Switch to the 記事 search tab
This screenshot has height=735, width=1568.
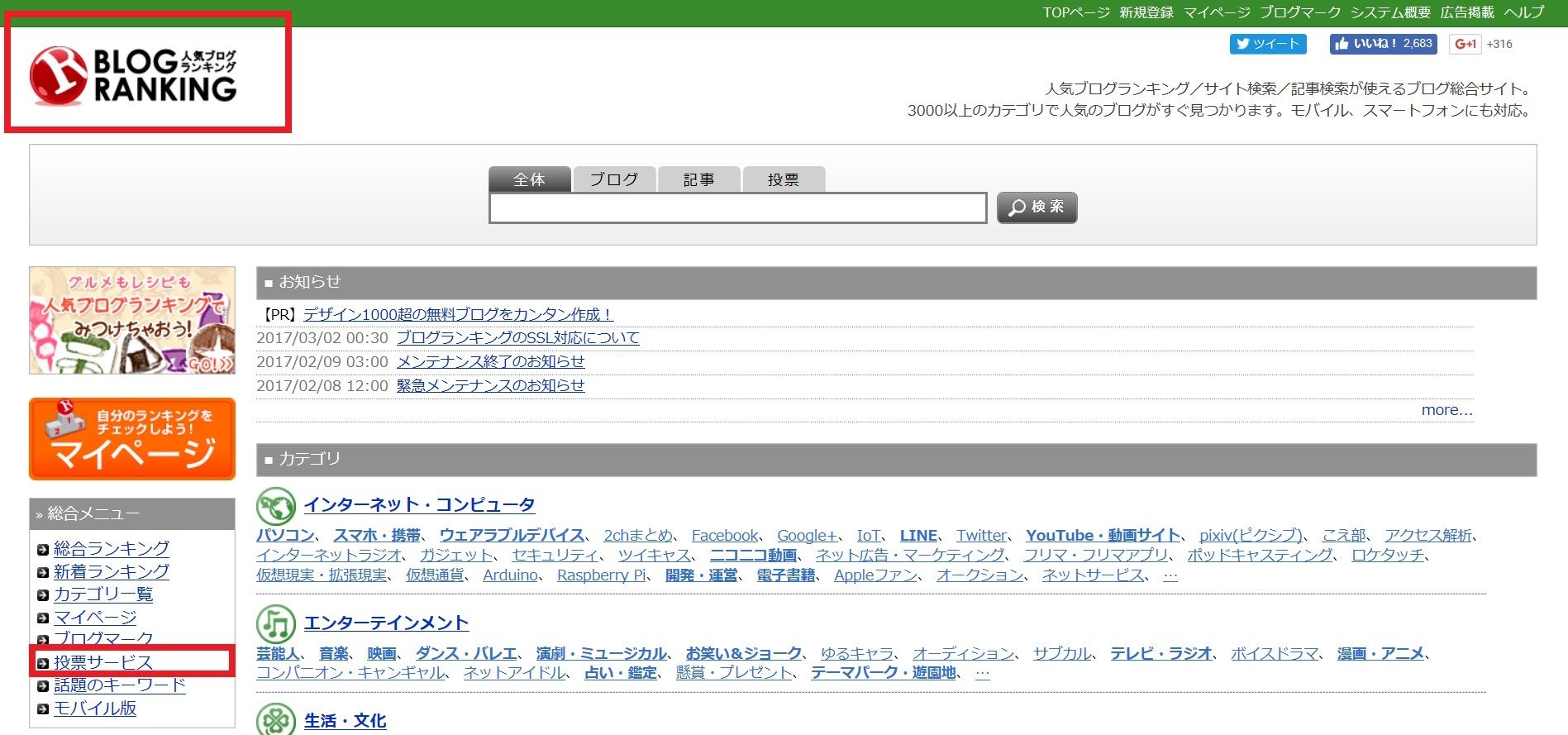[x=699, y=179]
